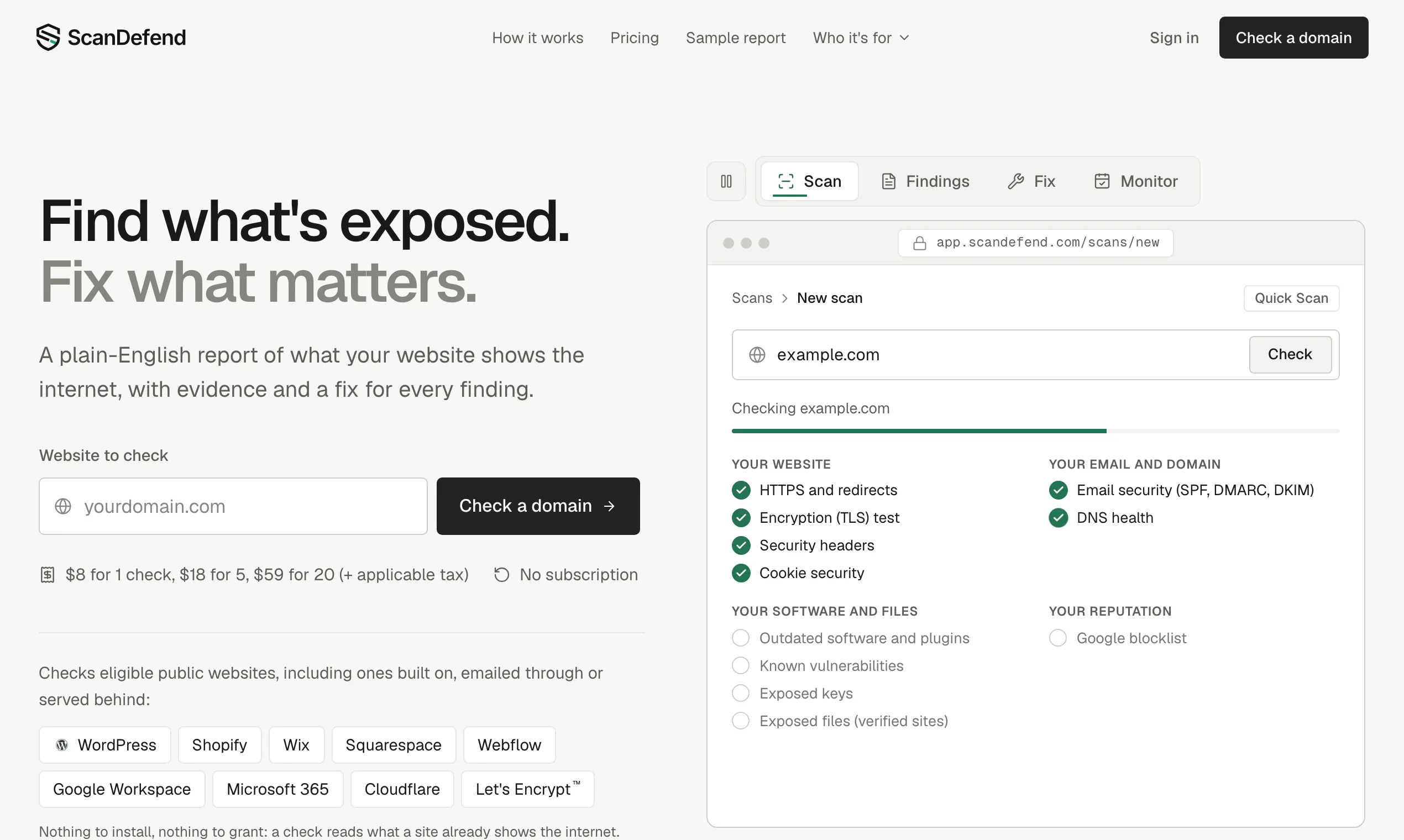Click the wrench icon on the Fix tab
Image resolution: width=1404 pixels, height=840 pixels.
click(x=1015, y=181)
